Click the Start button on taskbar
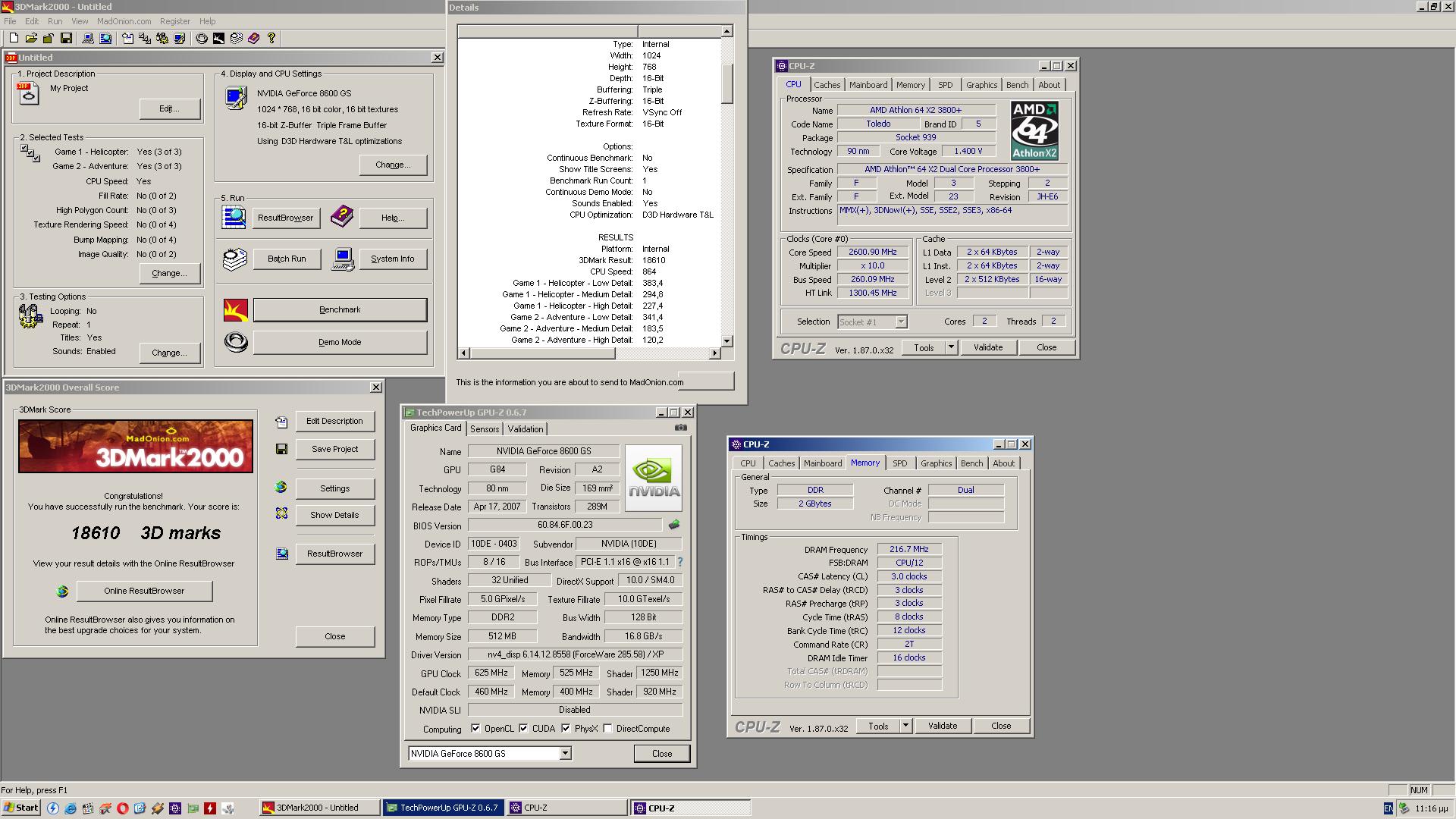The height and width of the screenshot is (819, 1456). click(x=20, y=808)
